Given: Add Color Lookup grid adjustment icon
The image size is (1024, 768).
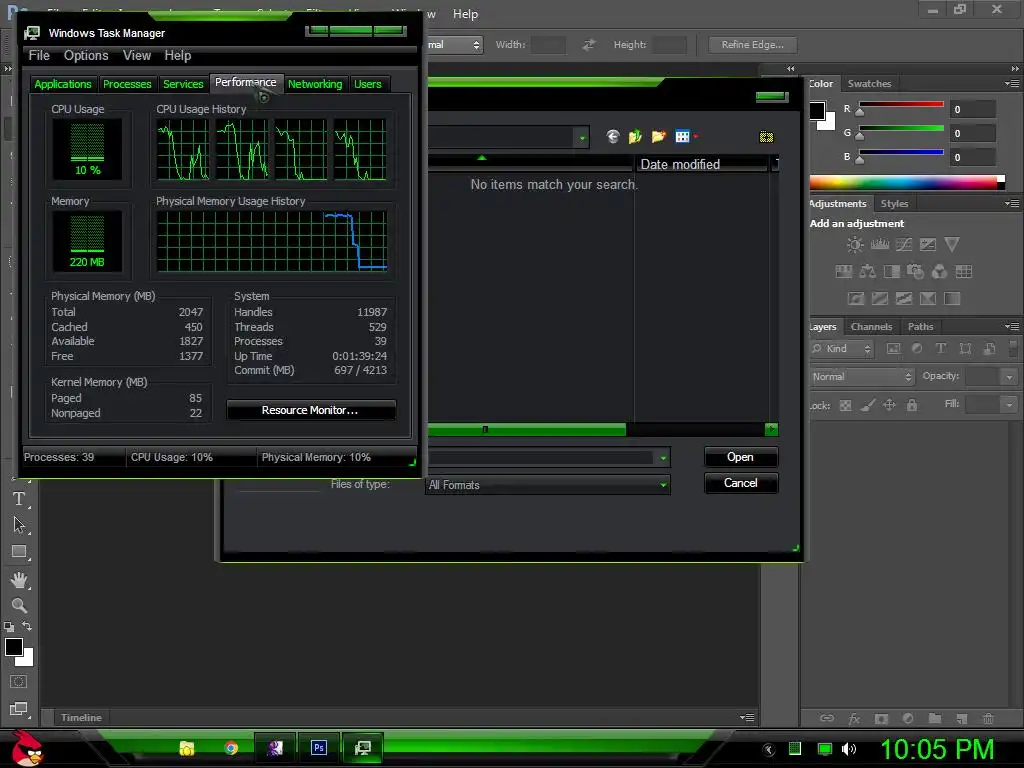Looking at the screenshot, I should coord(964,272).
